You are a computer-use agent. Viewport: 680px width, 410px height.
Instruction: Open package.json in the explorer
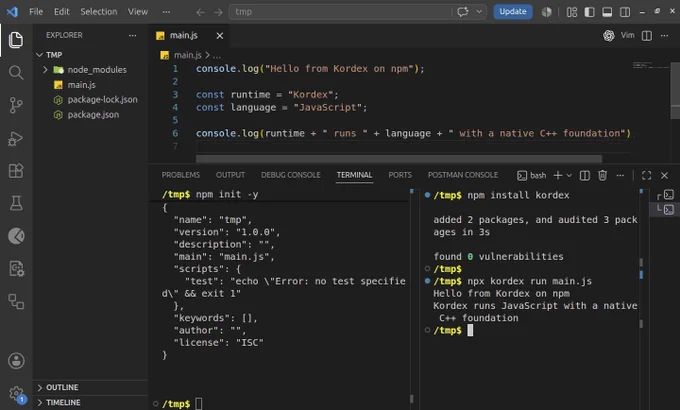[93, 115]
